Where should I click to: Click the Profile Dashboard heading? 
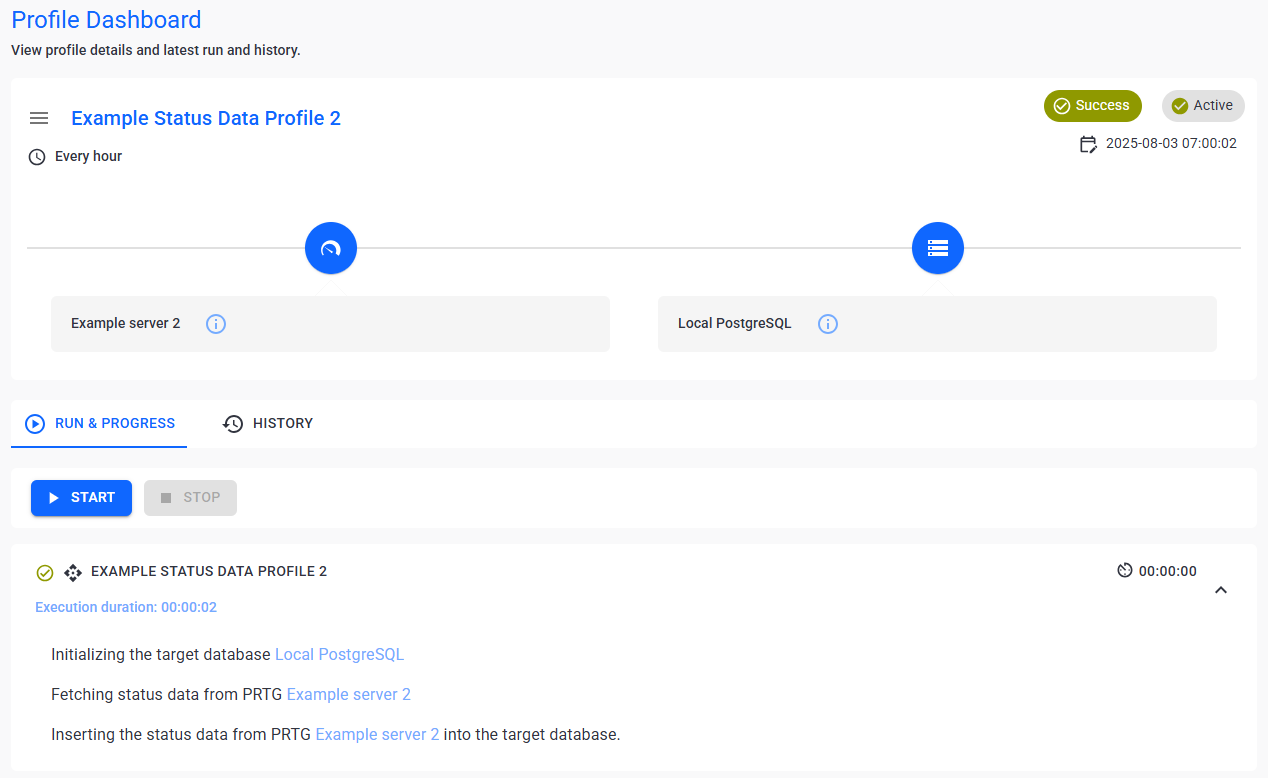pos(106,19)
